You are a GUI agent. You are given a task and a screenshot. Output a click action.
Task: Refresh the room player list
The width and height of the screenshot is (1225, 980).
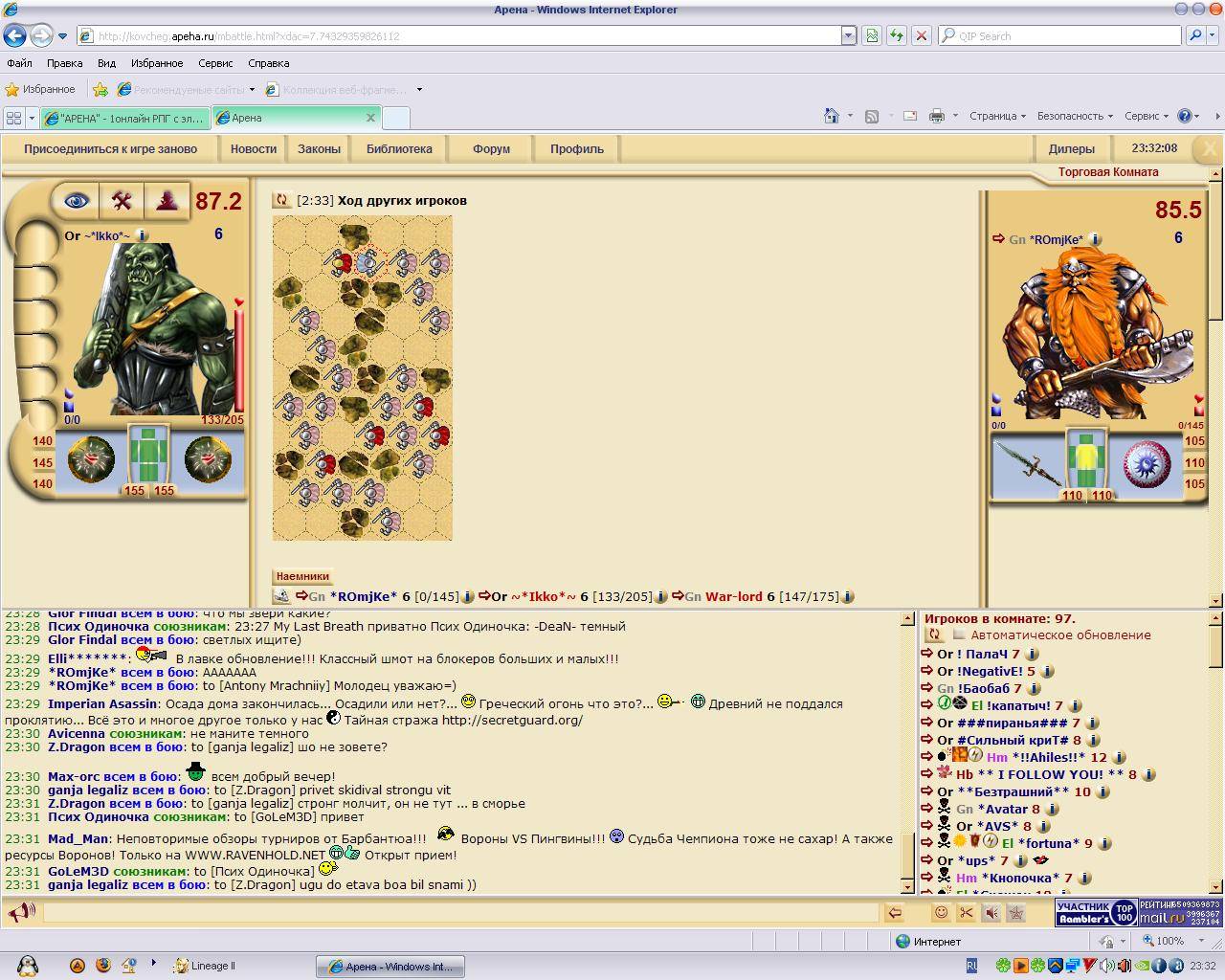[934, 635]
